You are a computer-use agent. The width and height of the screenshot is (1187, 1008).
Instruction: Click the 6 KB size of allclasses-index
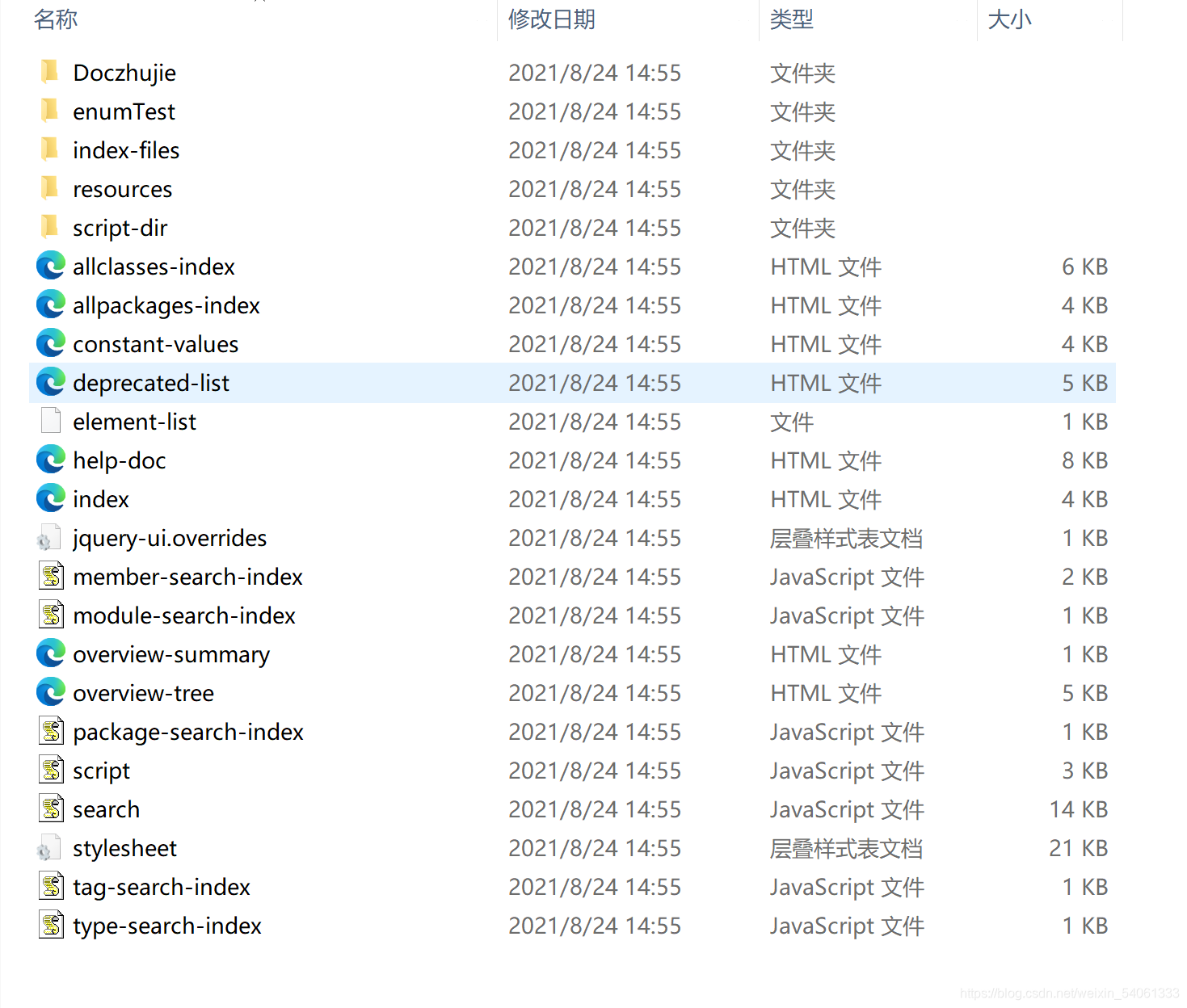click(1084, 267)
